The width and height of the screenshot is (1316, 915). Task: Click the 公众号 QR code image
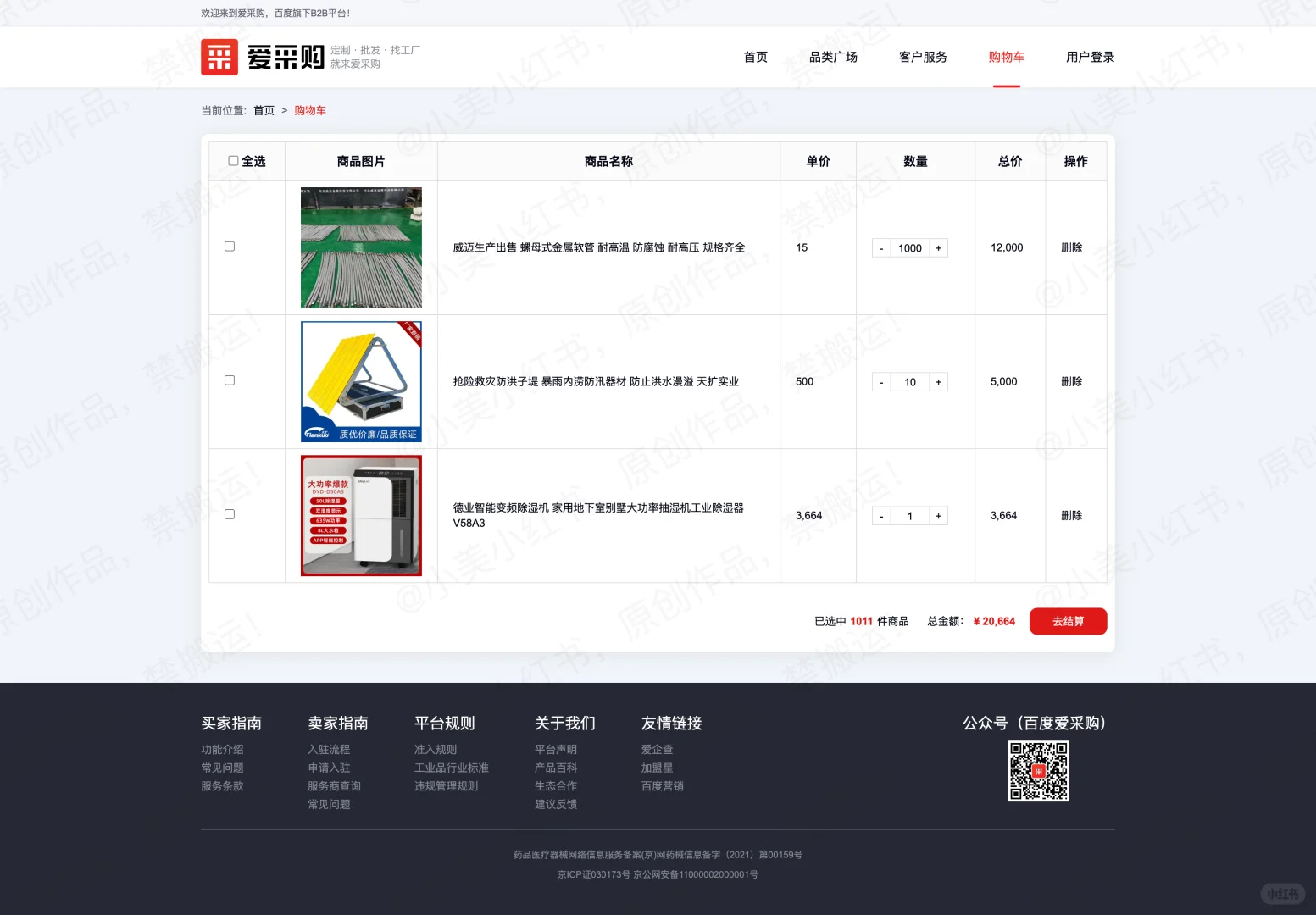coord(1038,770)
